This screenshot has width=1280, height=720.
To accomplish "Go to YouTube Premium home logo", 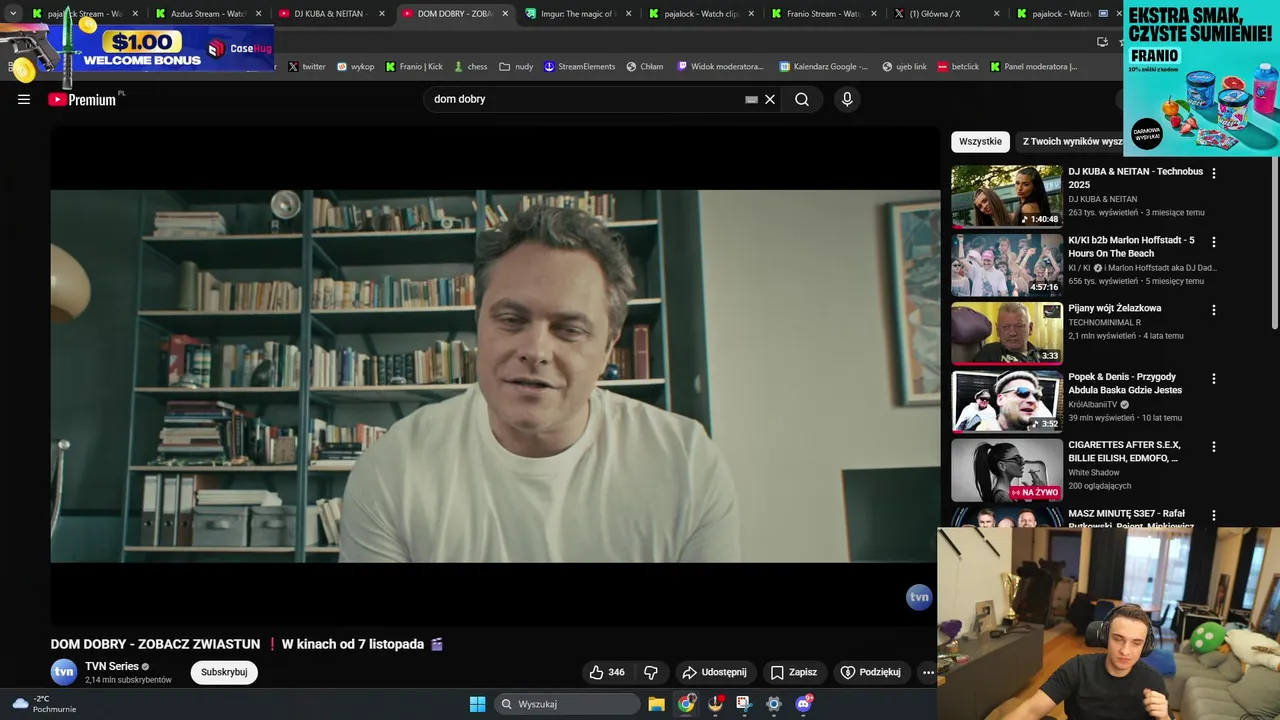I will pyautogui.click(x=82, y=99).
